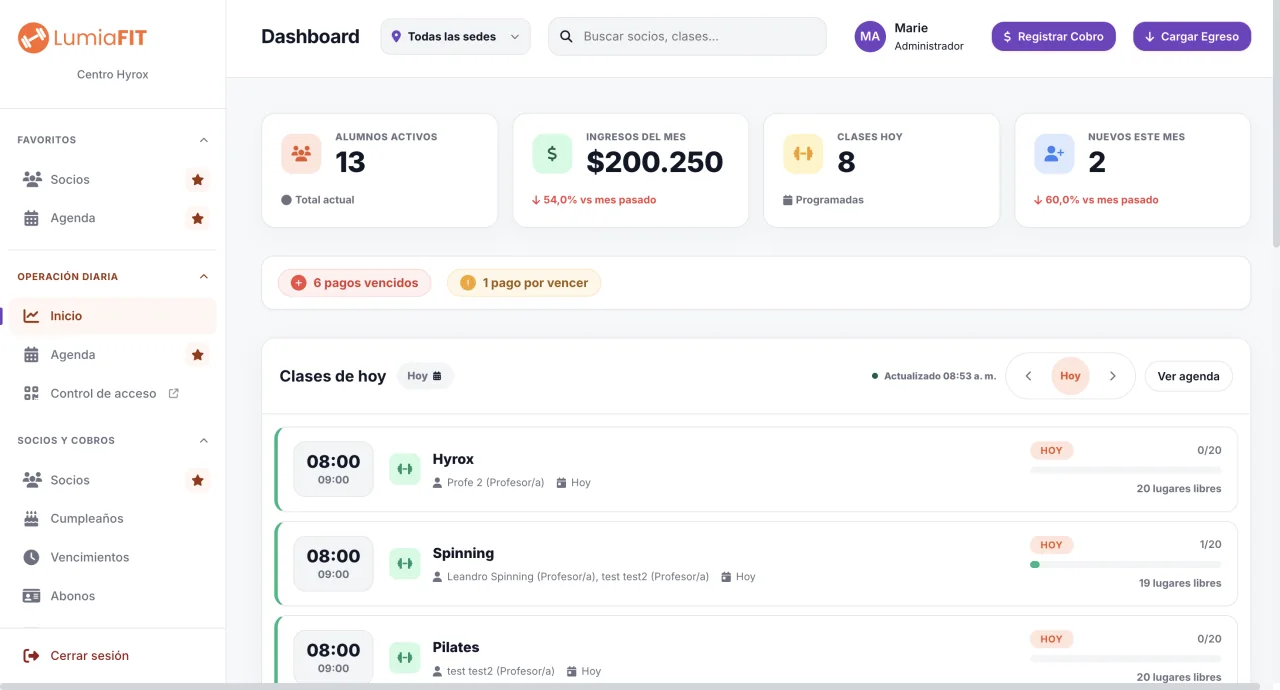Click the magnifying glass search icon

pos(566,37)
